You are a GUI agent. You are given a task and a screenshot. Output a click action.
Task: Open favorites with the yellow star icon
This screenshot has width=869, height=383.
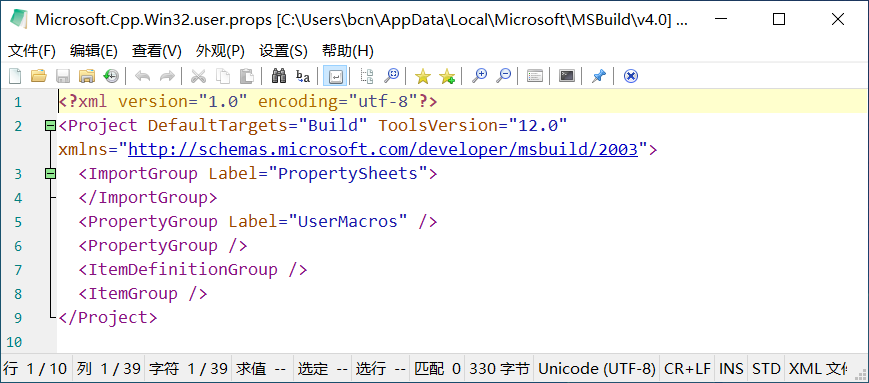(x=423, y=76)
